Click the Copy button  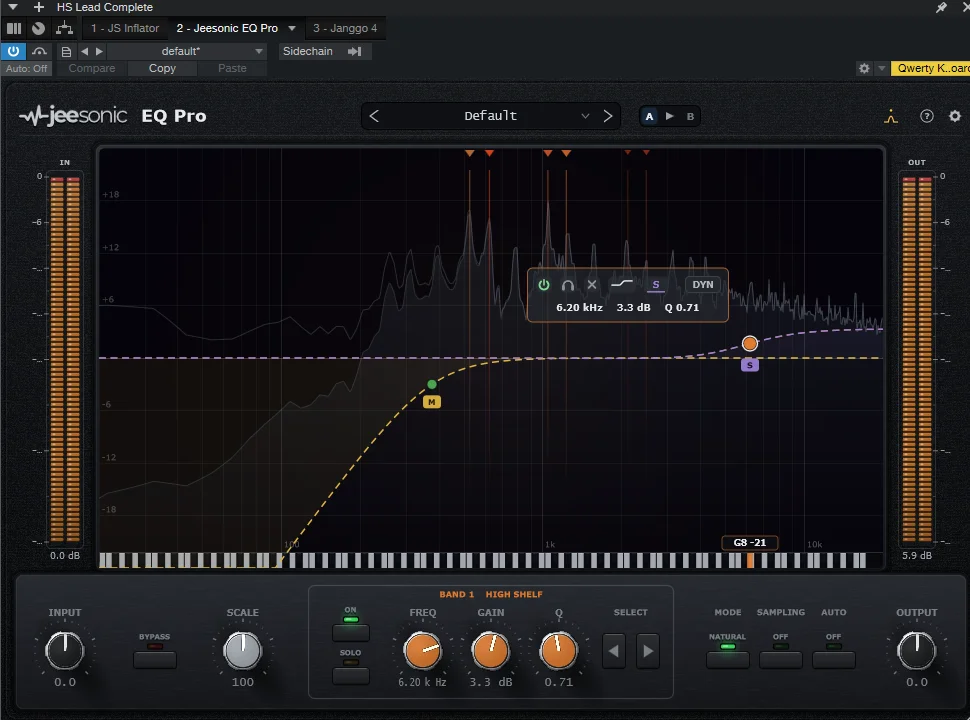[x=162, y=68]
